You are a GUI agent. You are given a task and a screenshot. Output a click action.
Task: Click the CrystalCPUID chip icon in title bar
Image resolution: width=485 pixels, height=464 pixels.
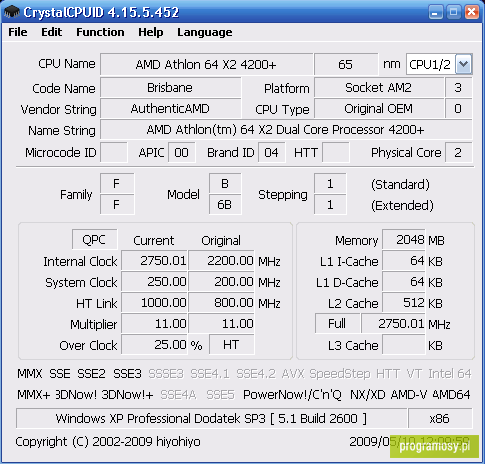click(12, 12)
